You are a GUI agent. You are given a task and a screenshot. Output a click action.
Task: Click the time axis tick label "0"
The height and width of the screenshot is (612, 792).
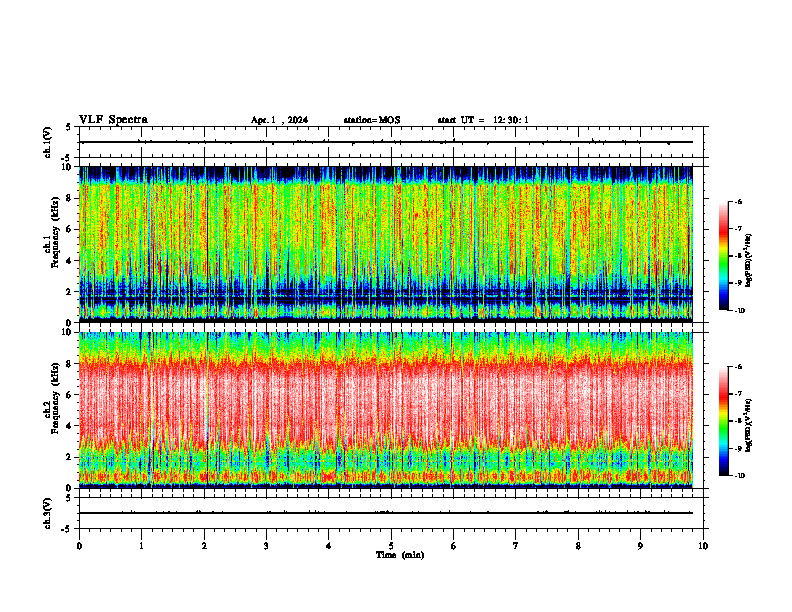(x=79, y=546)
